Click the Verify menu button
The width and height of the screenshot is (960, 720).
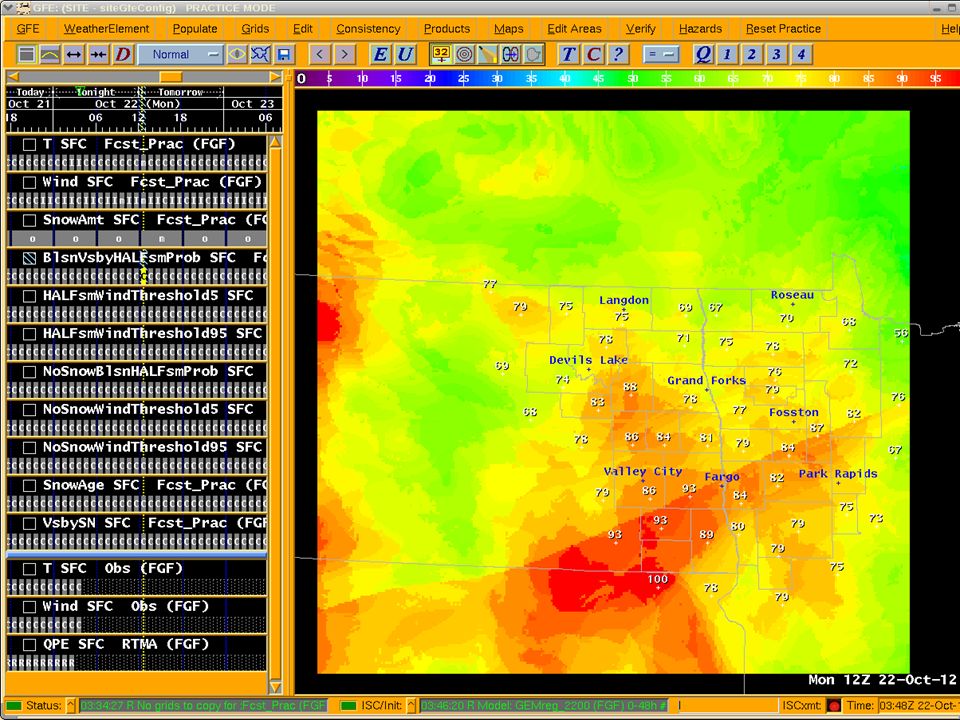pyautogui.click(x=640, y=29)
